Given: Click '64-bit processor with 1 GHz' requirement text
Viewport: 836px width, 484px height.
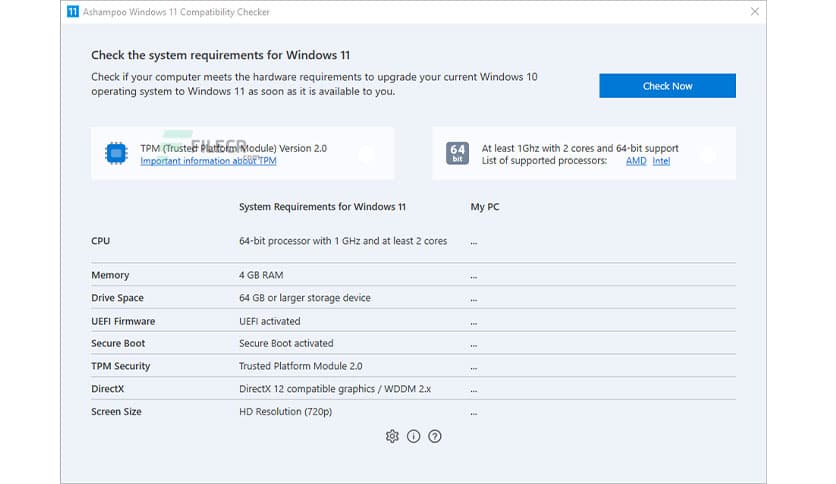Looking at the screenshot, I should (x=343, y=241).
